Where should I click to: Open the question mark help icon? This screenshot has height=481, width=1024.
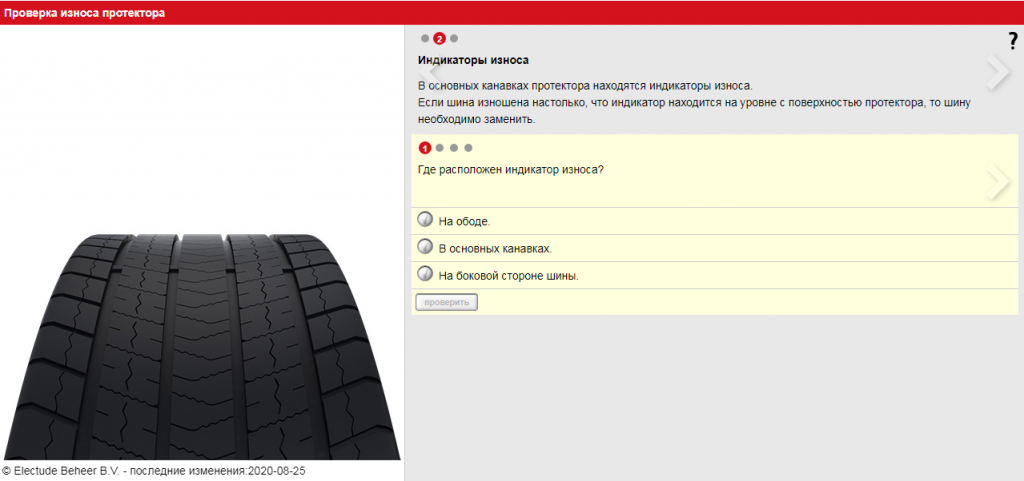[1013, 41]
